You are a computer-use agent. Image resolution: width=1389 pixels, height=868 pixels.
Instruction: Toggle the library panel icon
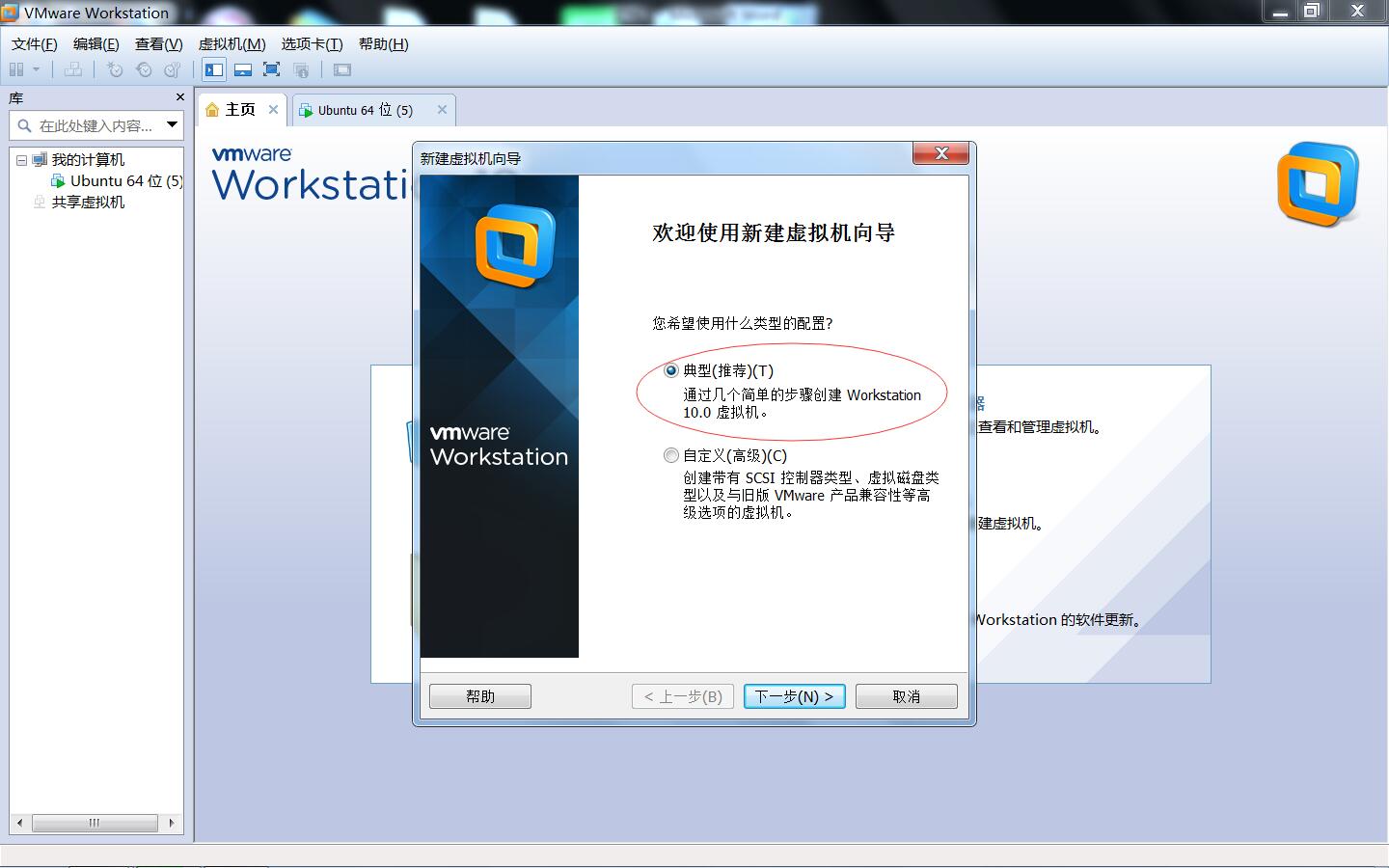pos(213,68)
